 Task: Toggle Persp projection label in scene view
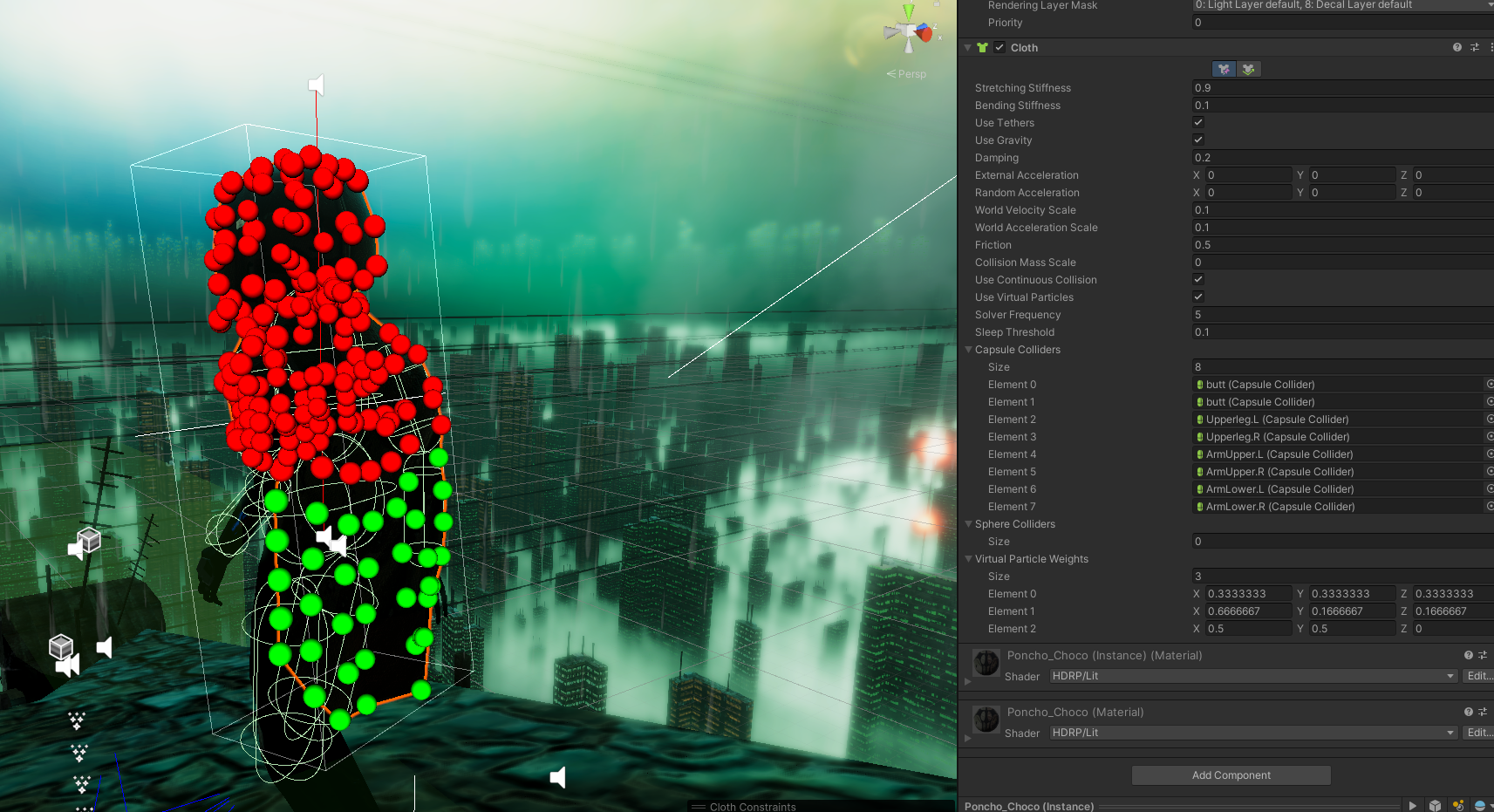pyautogui.click(x=907, y=74)
